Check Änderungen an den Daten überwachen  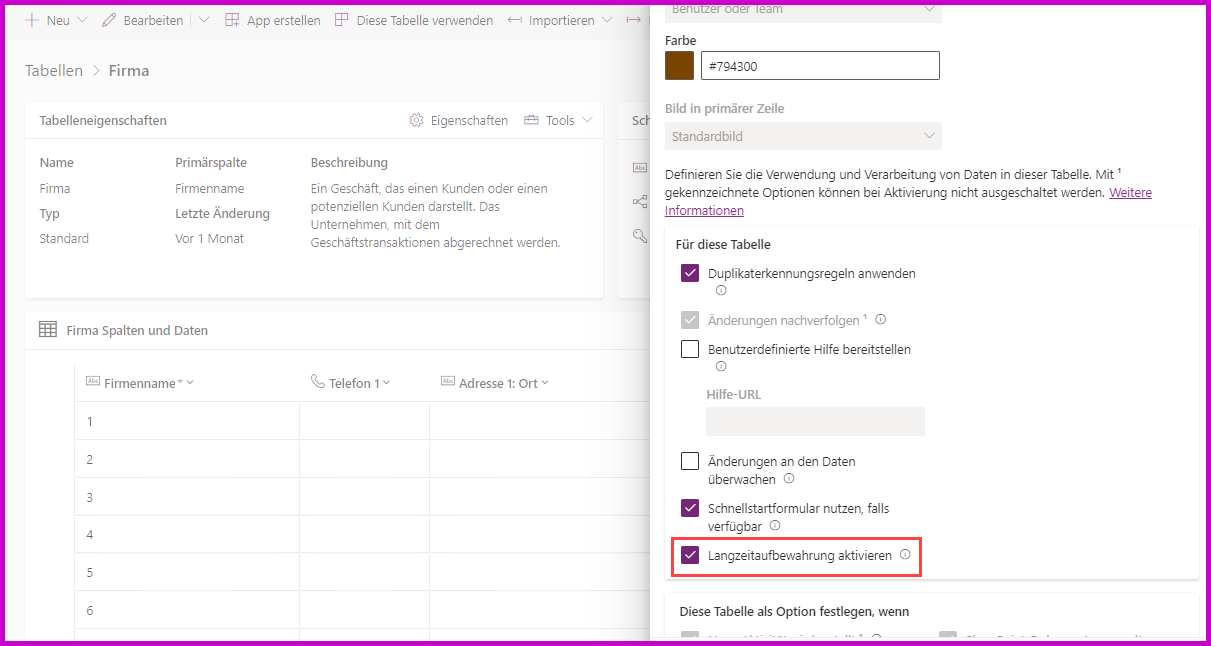click(x=688, y=462)
